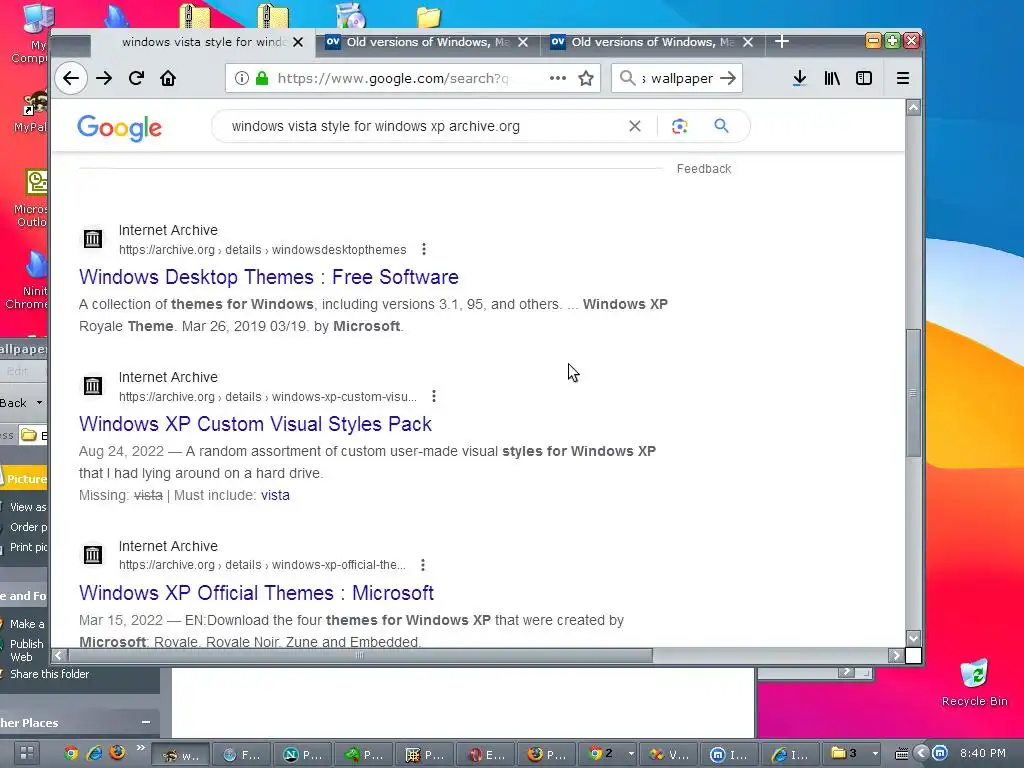Click the horizontal scroll right arrow
The image size is (1024, 768).
[x=895, y=655]
